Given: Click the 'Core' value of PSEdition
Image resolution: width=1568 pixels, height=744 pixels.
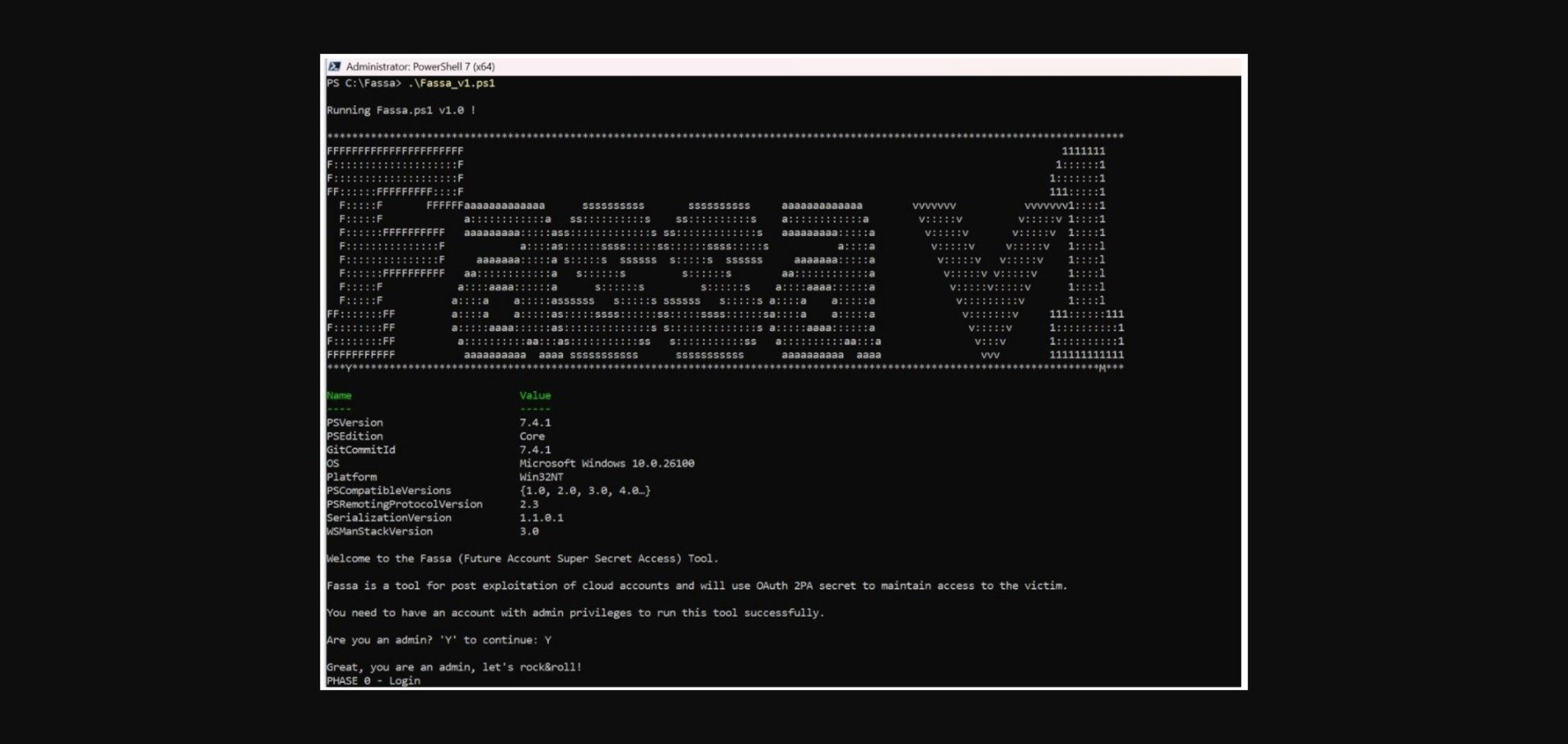Looking at the screenshot, I should coord(532,437).
